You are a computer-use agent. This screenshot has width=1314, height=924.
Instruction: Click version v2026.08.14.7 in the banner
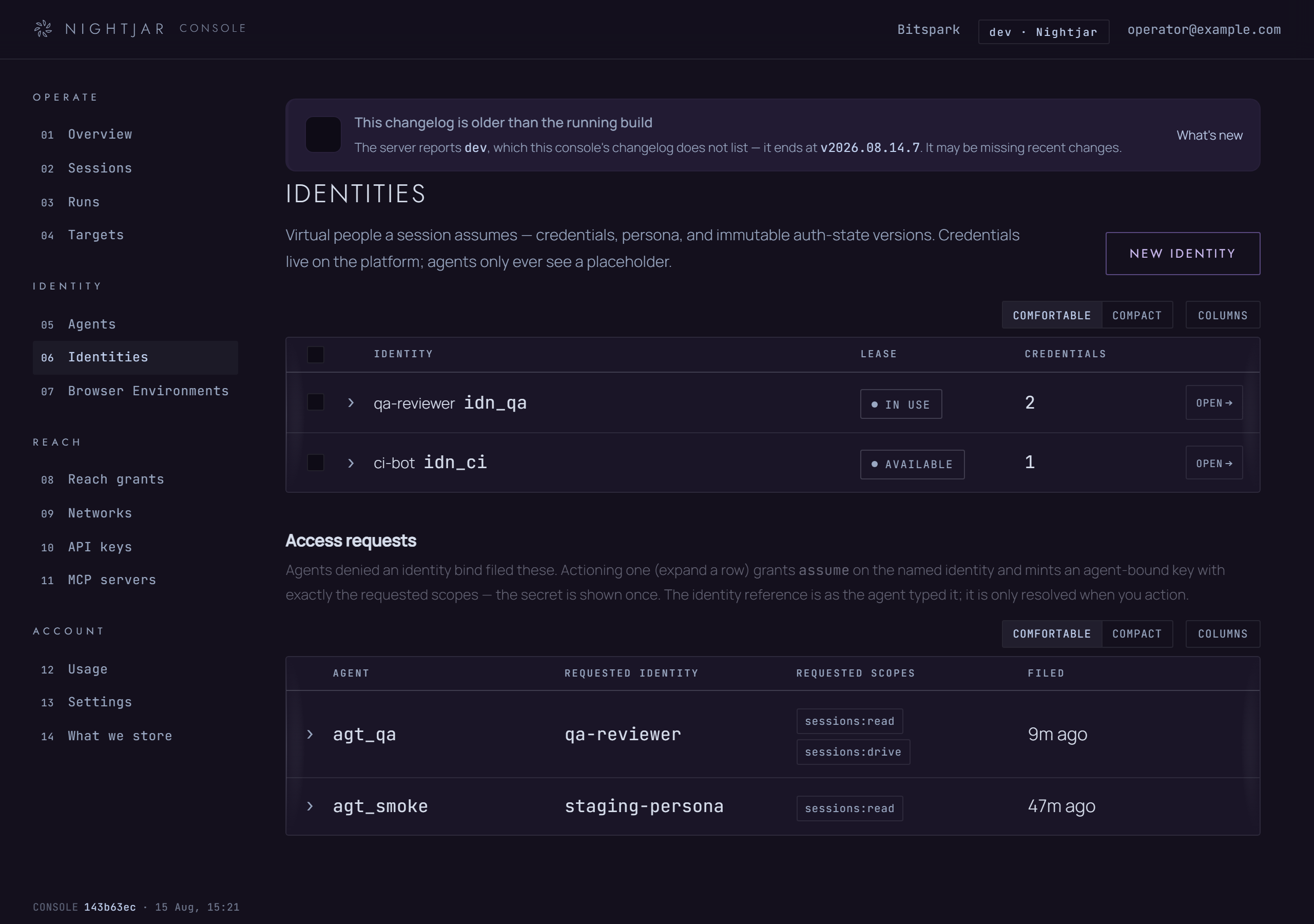tap(870, 148)
